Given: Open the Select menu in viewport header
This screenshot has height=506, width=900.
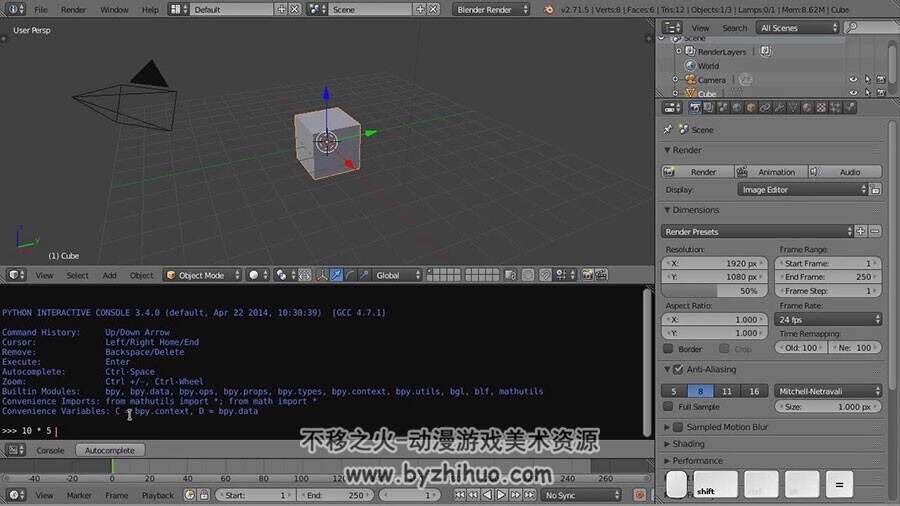Looking at the screenshot, I should [77, 275].
